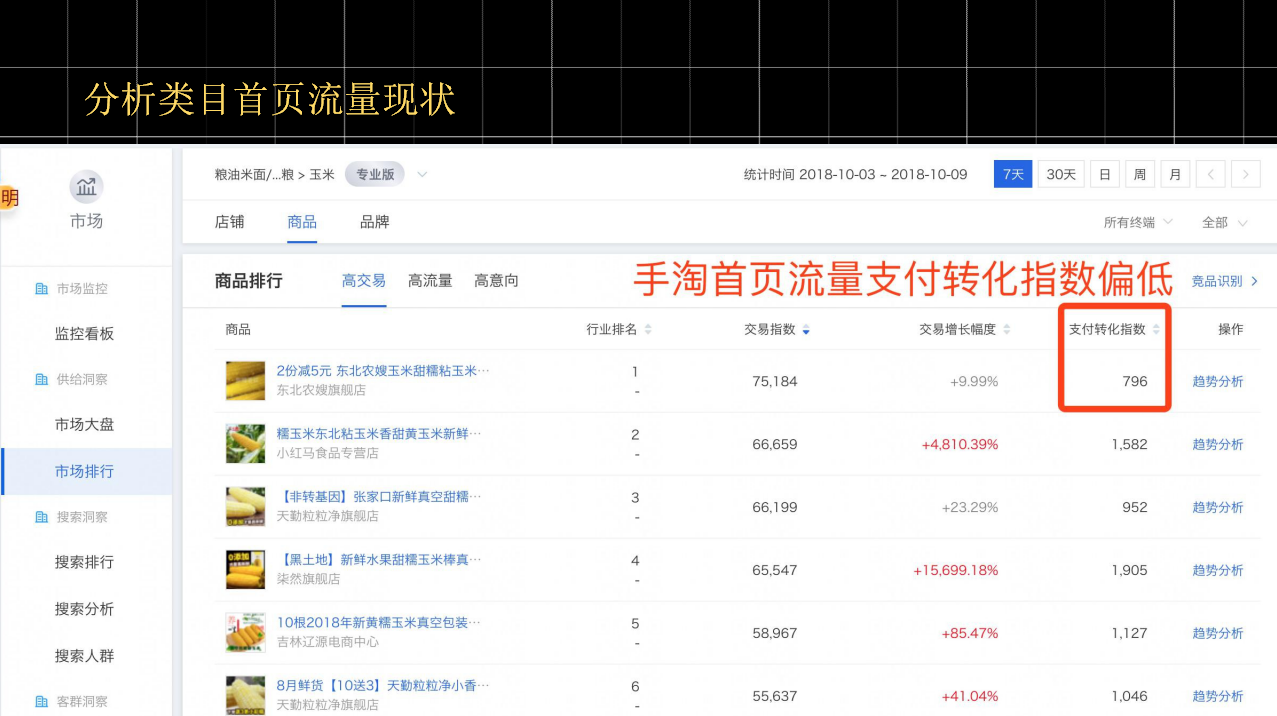Click the 市场监控 section icon

[x=42, y=289]
